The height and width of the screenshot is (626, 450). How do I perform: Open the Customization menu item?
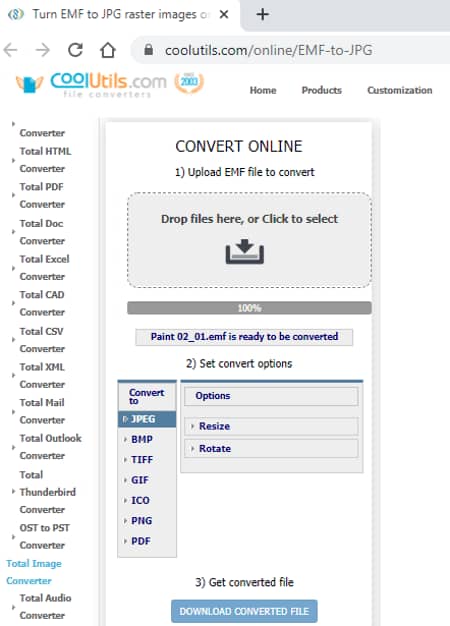coord(400,90)
